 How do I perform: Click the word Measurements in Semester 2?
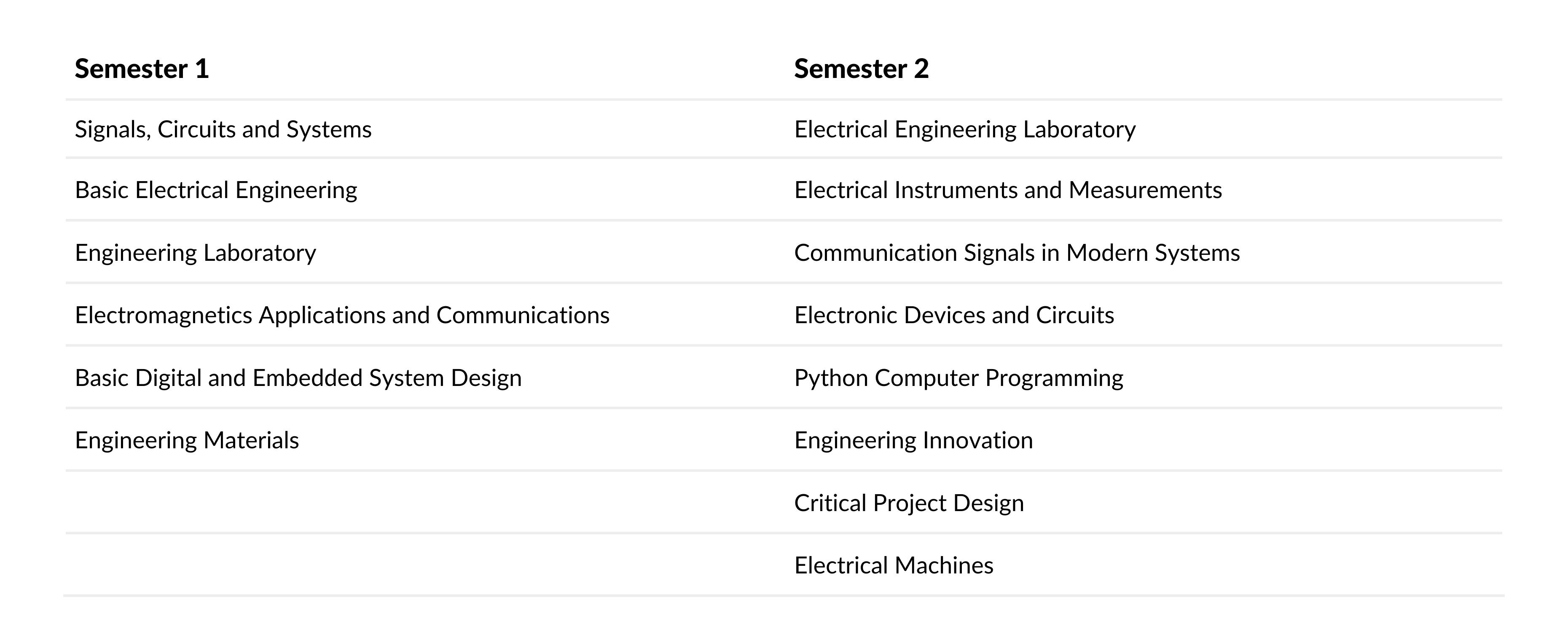click(1146, 190)
